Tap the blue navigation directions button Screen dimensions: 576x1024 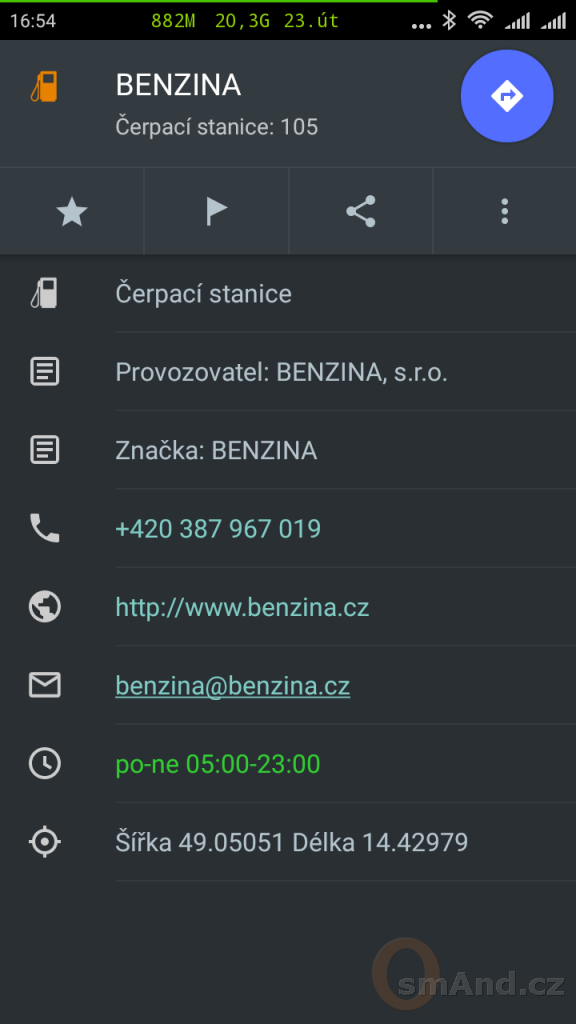507,96
